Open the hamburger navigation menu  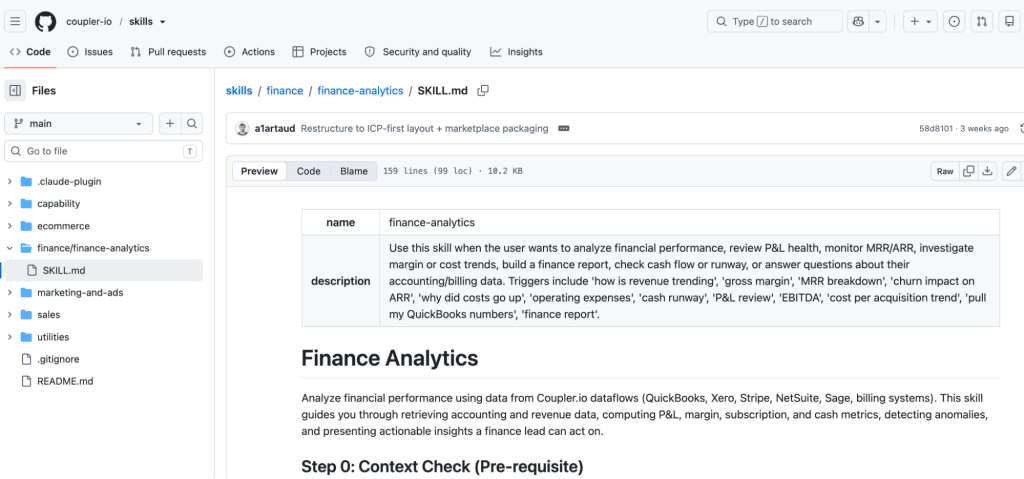coord(15,22)
